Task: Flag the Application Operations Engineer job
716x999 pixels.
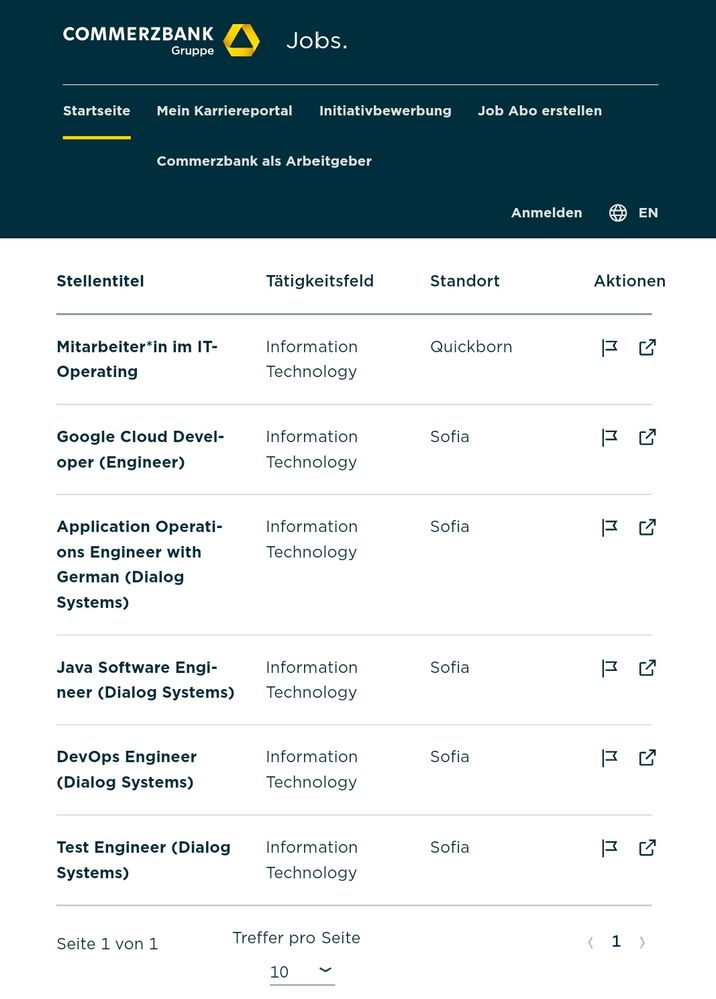Action: coord(610,527)
